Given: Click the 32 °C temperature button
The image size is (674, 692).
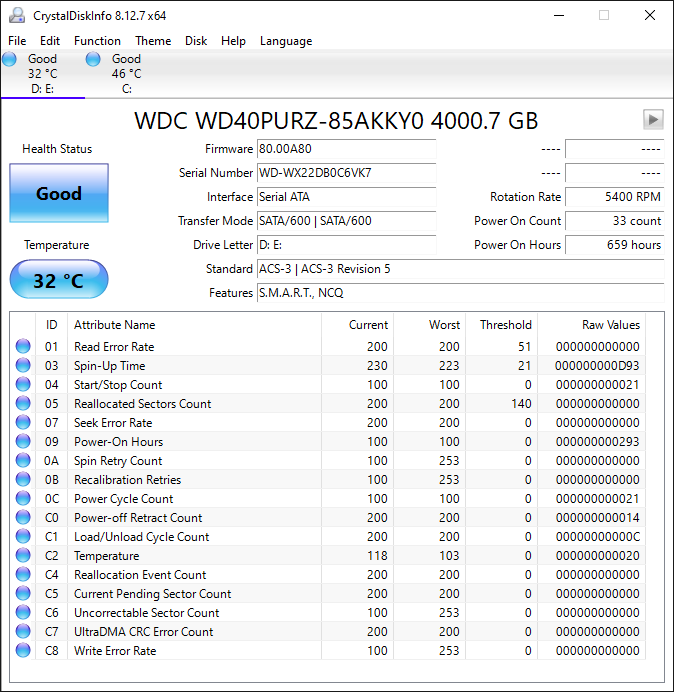Looking at the screenshot, I should coord(59,279).
